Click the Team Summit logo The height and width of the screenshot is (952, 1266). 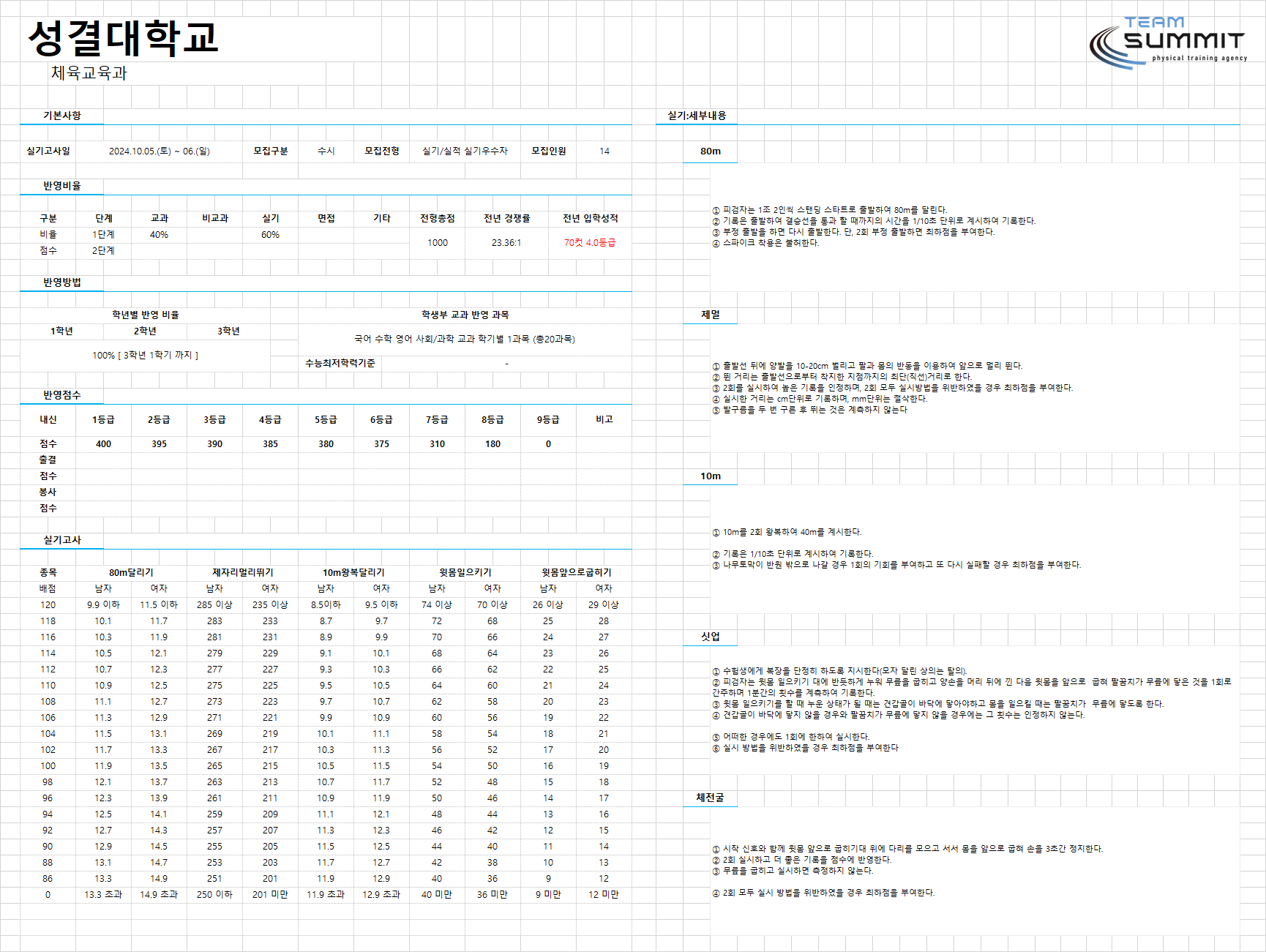click(x=1168, y=42)
